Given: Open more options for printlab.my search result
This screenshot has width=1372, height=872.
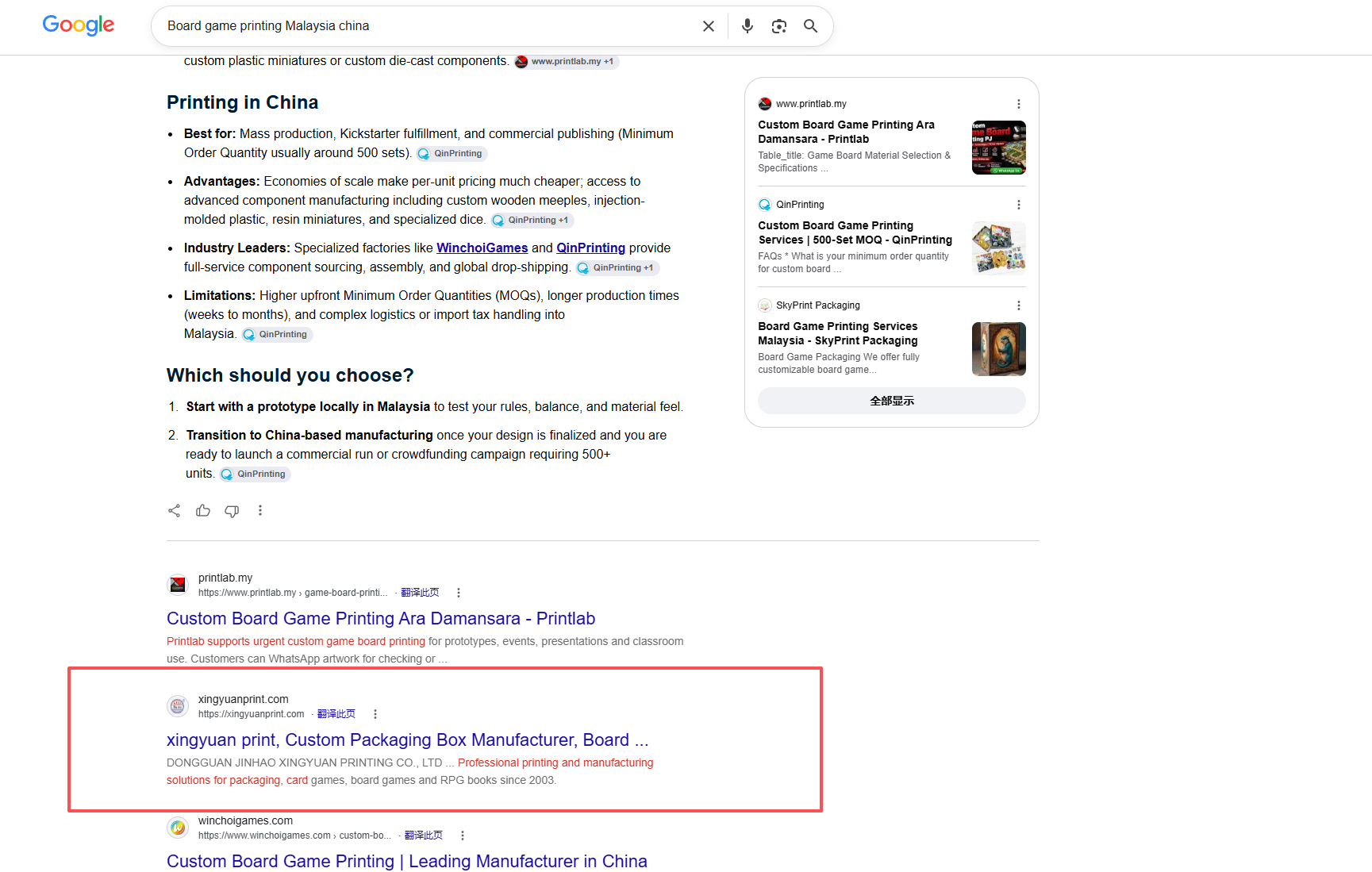Looking at the screenshot, I should [459, 593].
